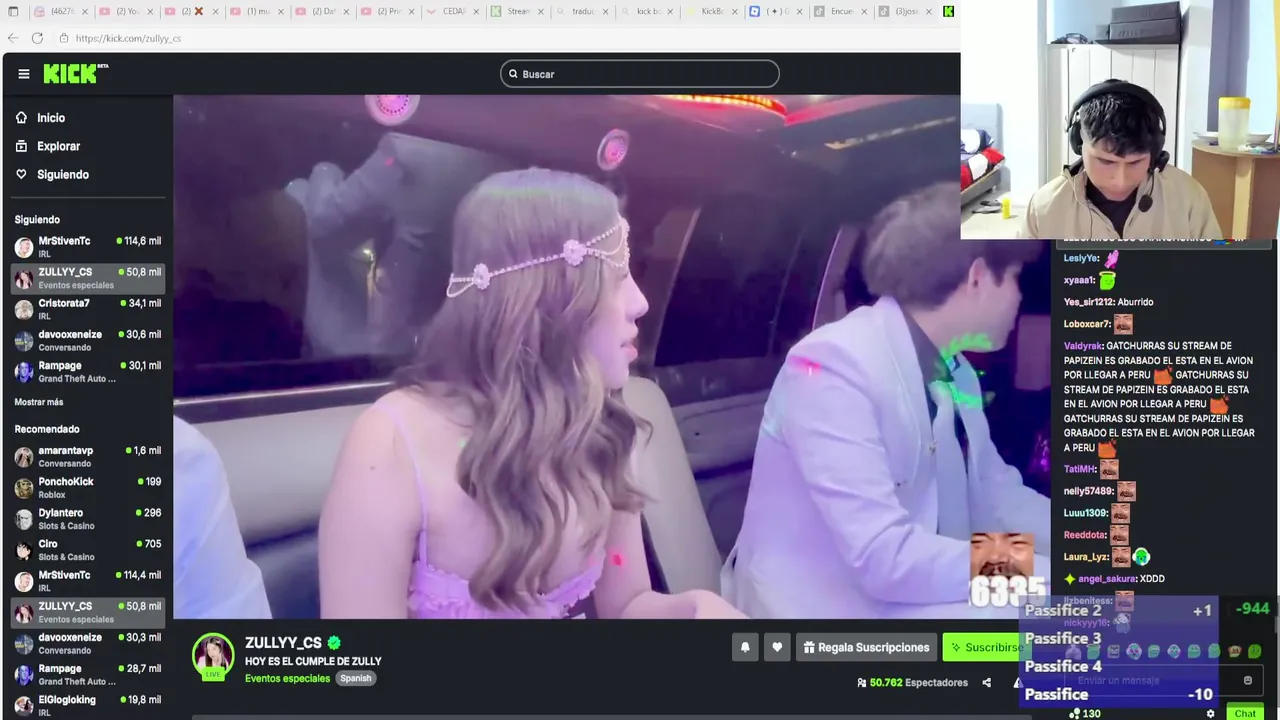1280x720 pixels.
Task: Click the report warning triangle icon
Action: pyautogui.click(x=1017, y=683)
